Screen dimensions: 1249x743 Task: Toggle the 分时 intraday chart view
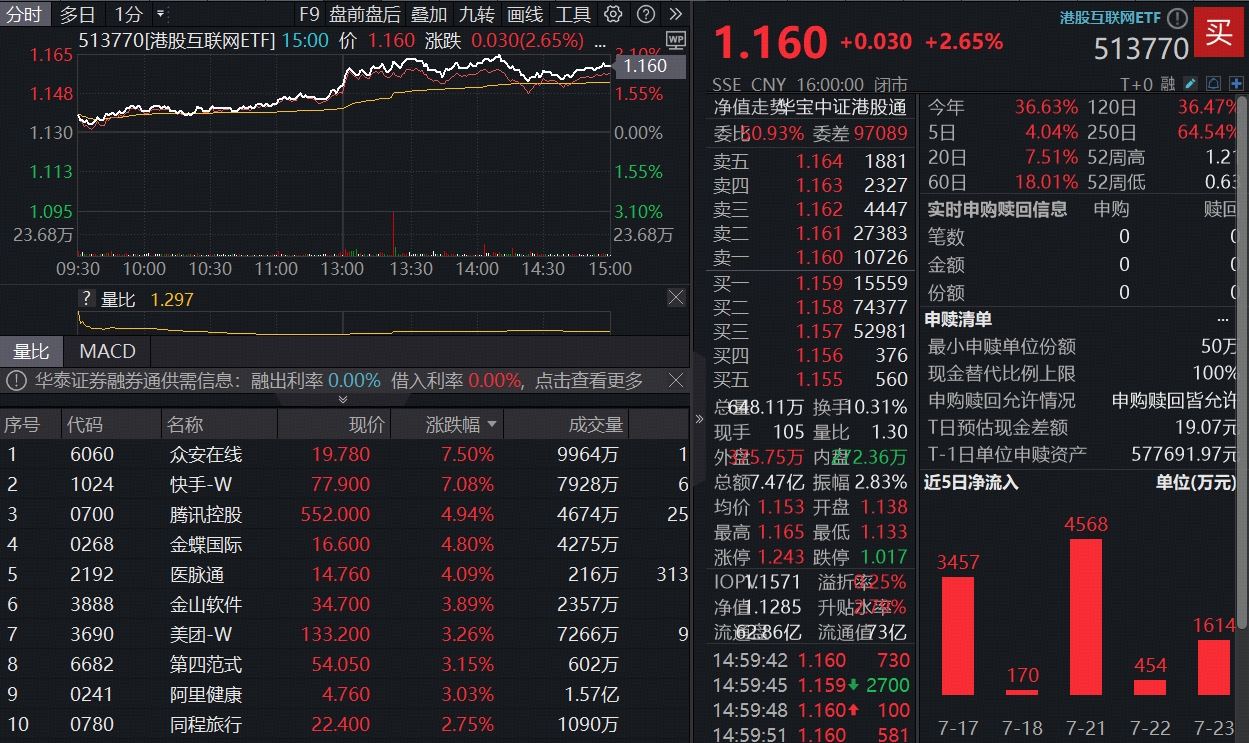pyautogui.click(x=25, y=14)
